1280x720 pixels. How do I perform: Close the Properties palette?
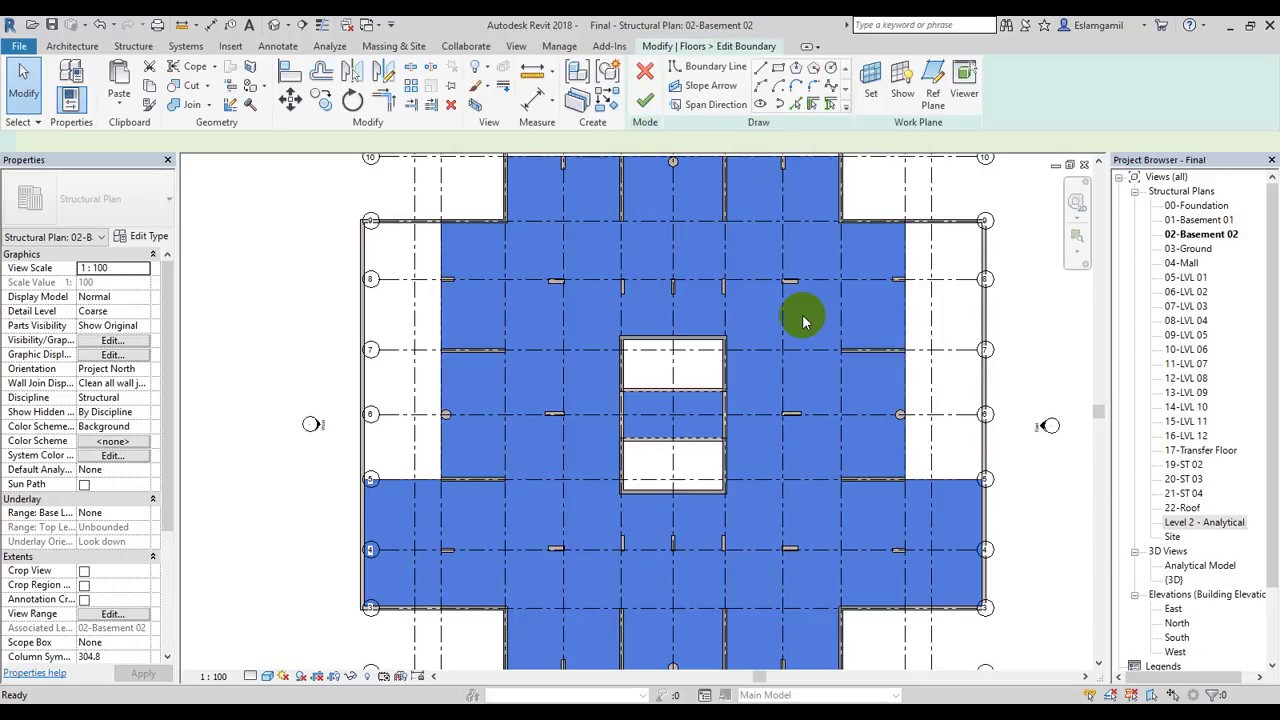tap(167, 160)
